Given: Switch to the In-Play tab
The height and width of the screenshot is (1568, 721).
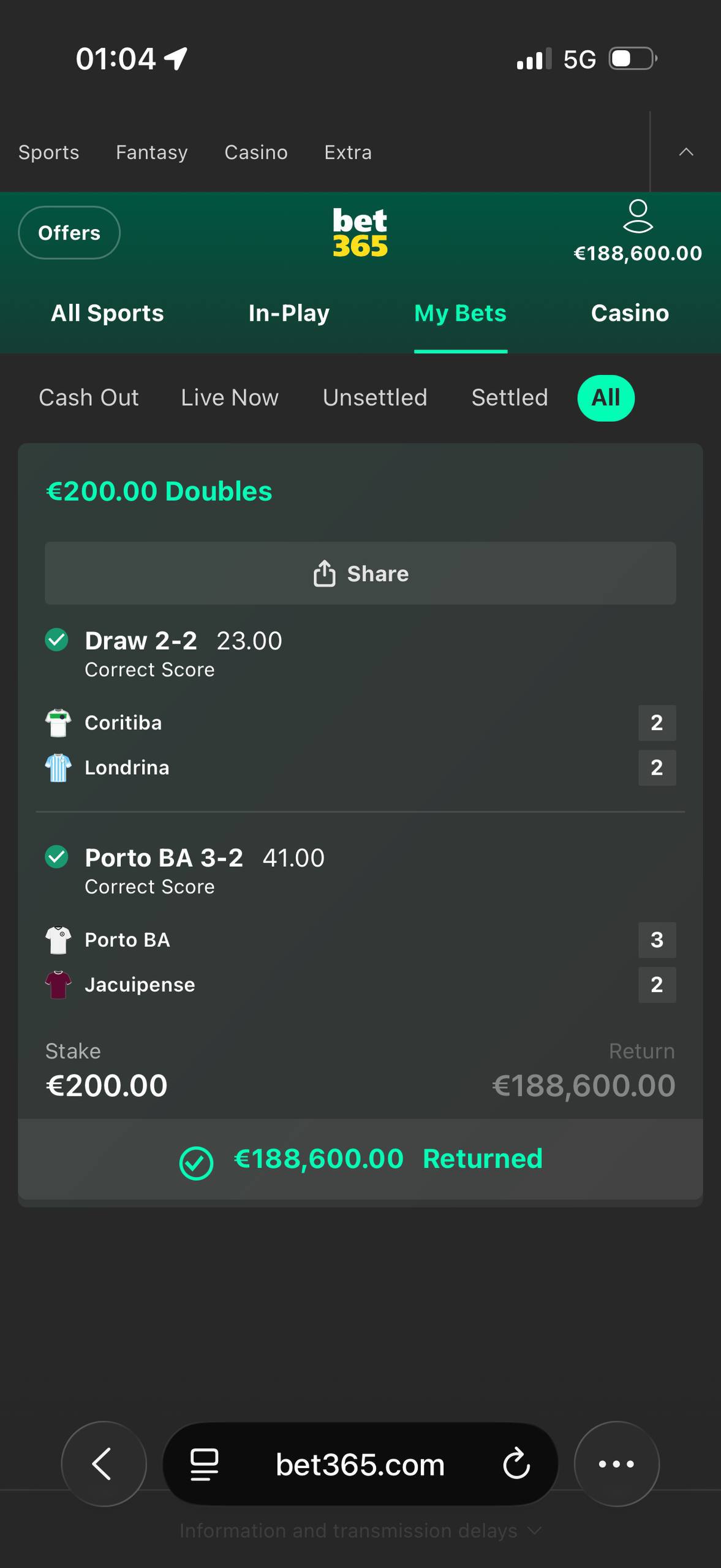Looking at the screenshot, I should 289,314.
